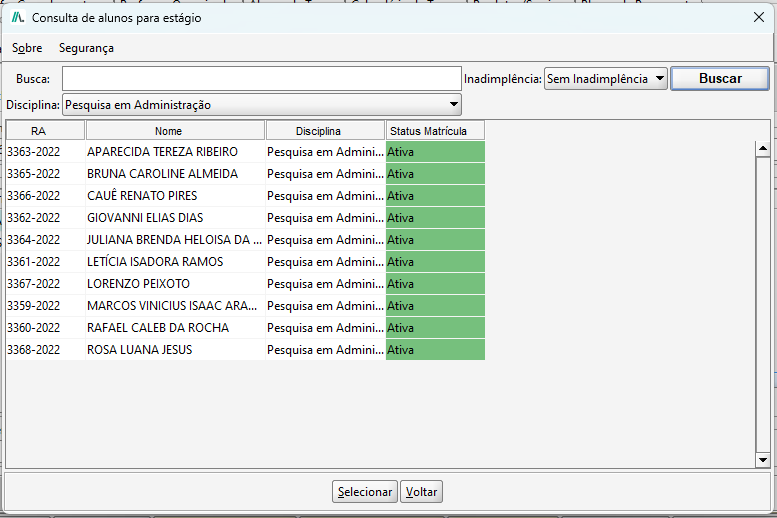Sort by the Nome column header
Image resolution: width=777 pixels, height=518 pixels.
point(175,131)
